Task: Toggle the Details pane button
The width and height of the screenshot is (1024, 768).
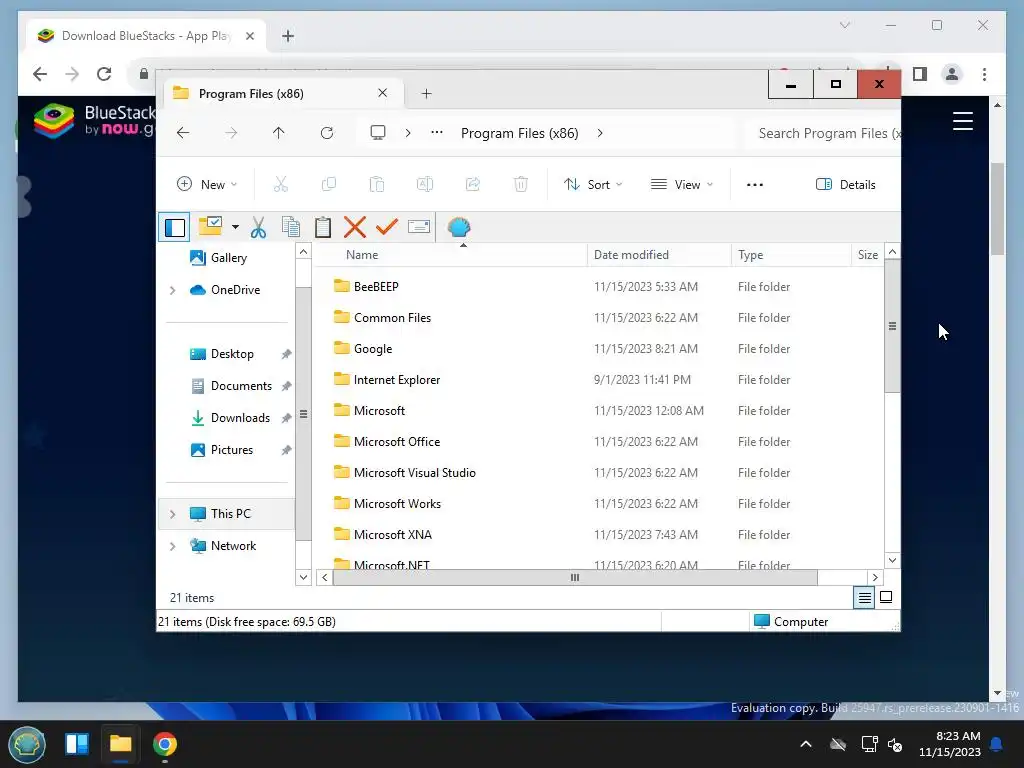Action: pyautogui.click(x=846, y=185)
